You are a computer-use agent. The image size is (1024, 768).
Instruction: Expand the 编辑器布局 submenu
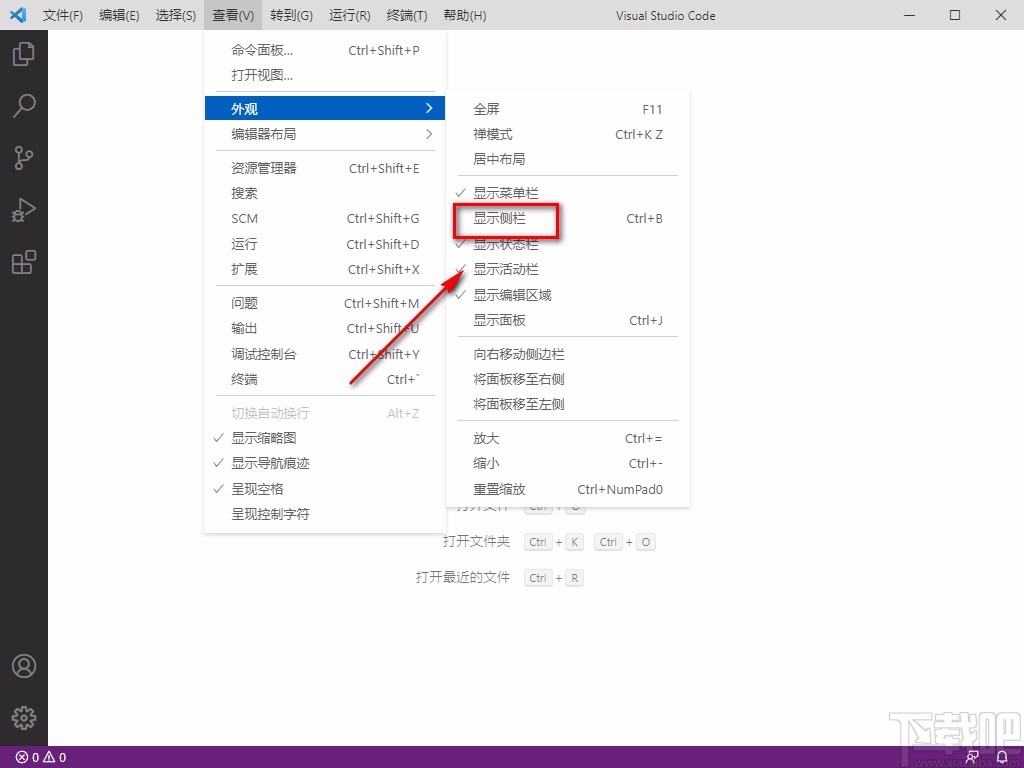325,134
